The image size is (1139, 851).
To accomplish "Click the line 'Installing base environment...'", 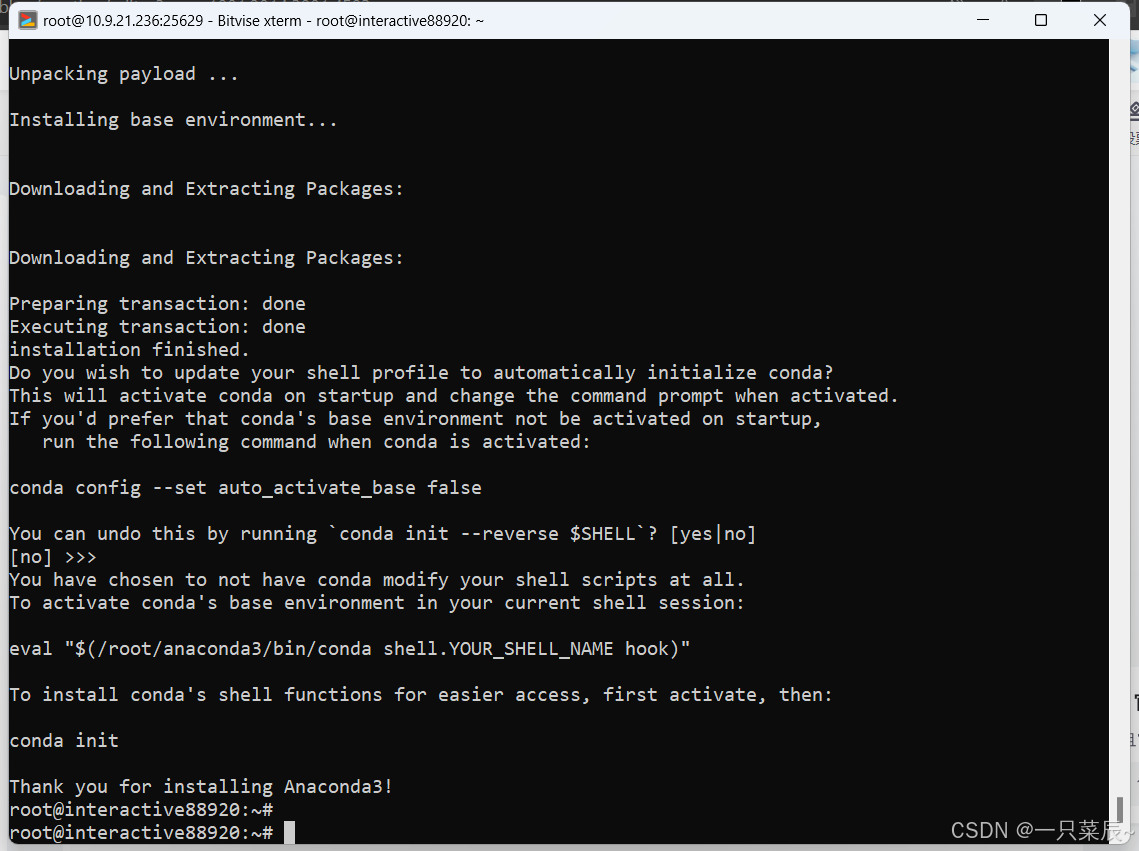I will pyautogui.click(x=173, y=120).
